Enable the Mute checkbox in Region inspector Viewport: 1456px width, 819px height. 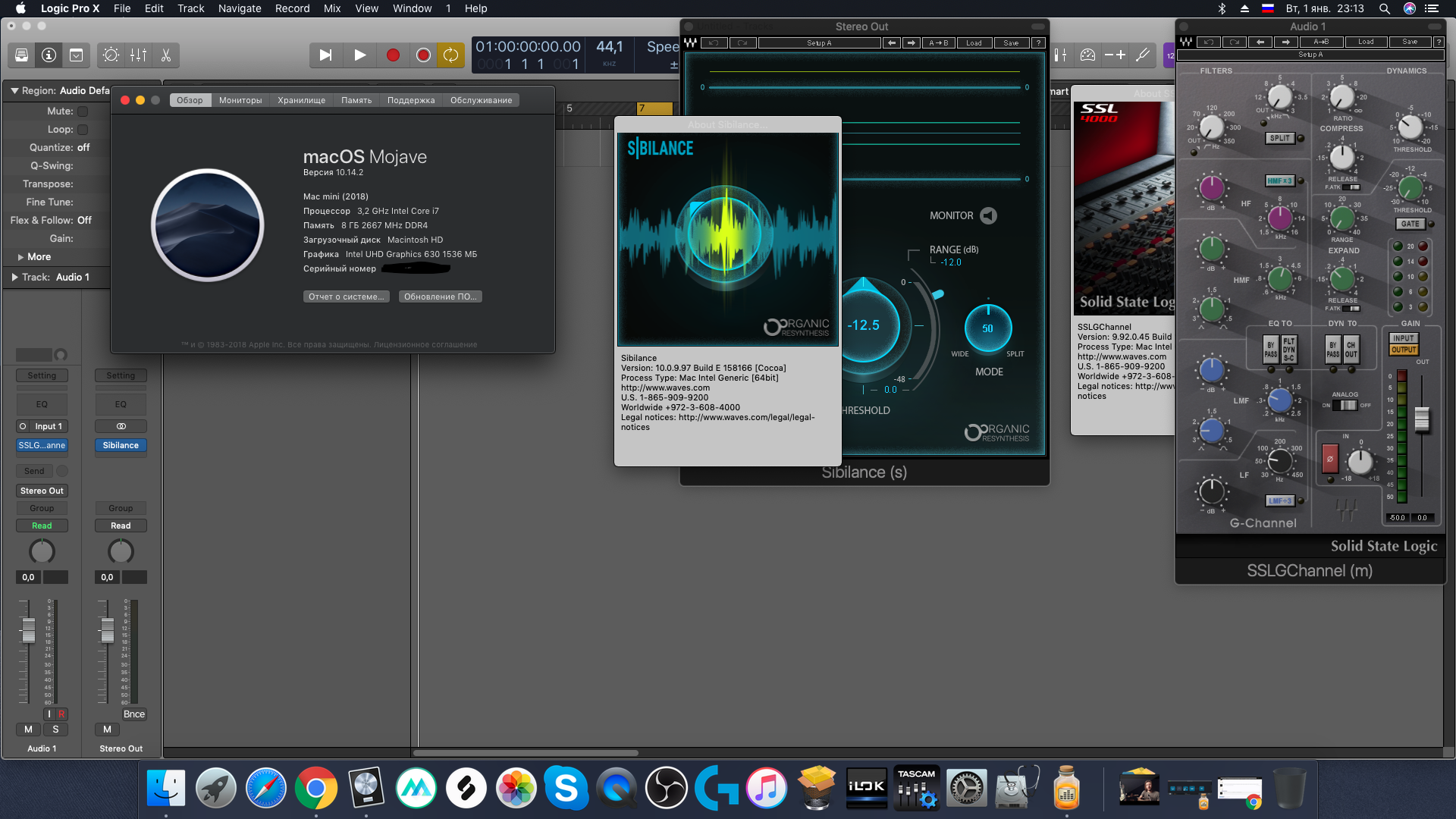coord(83,111)
